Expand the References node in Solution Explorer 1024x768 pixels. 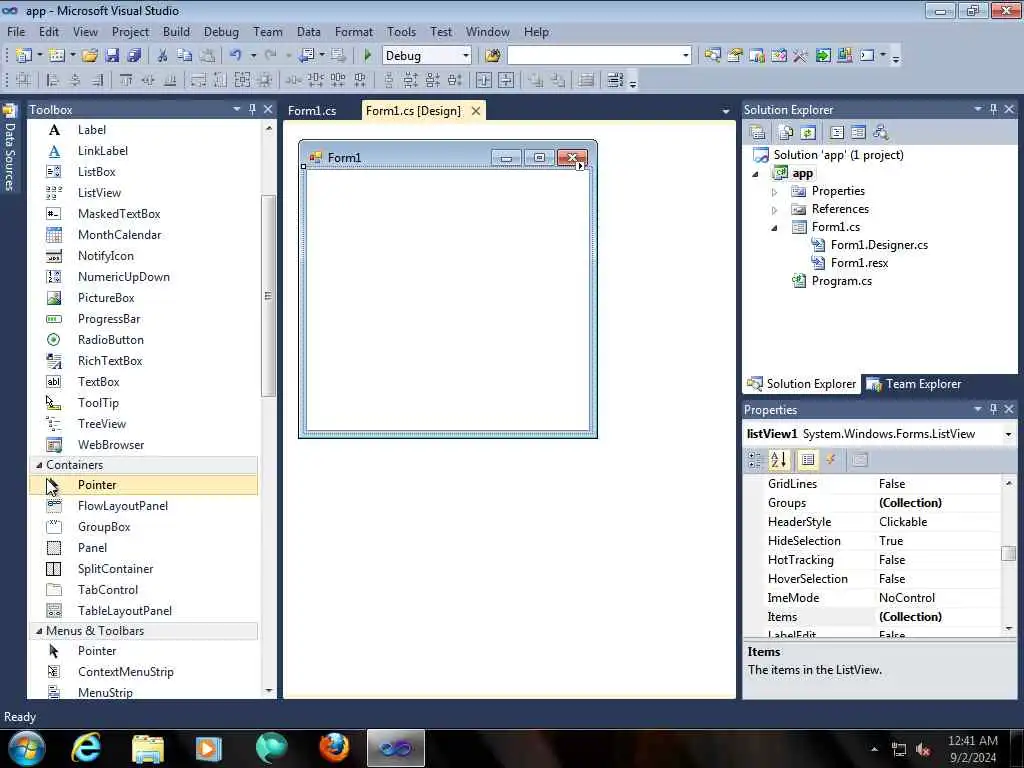pyautogui.click(x=775, y=210)
